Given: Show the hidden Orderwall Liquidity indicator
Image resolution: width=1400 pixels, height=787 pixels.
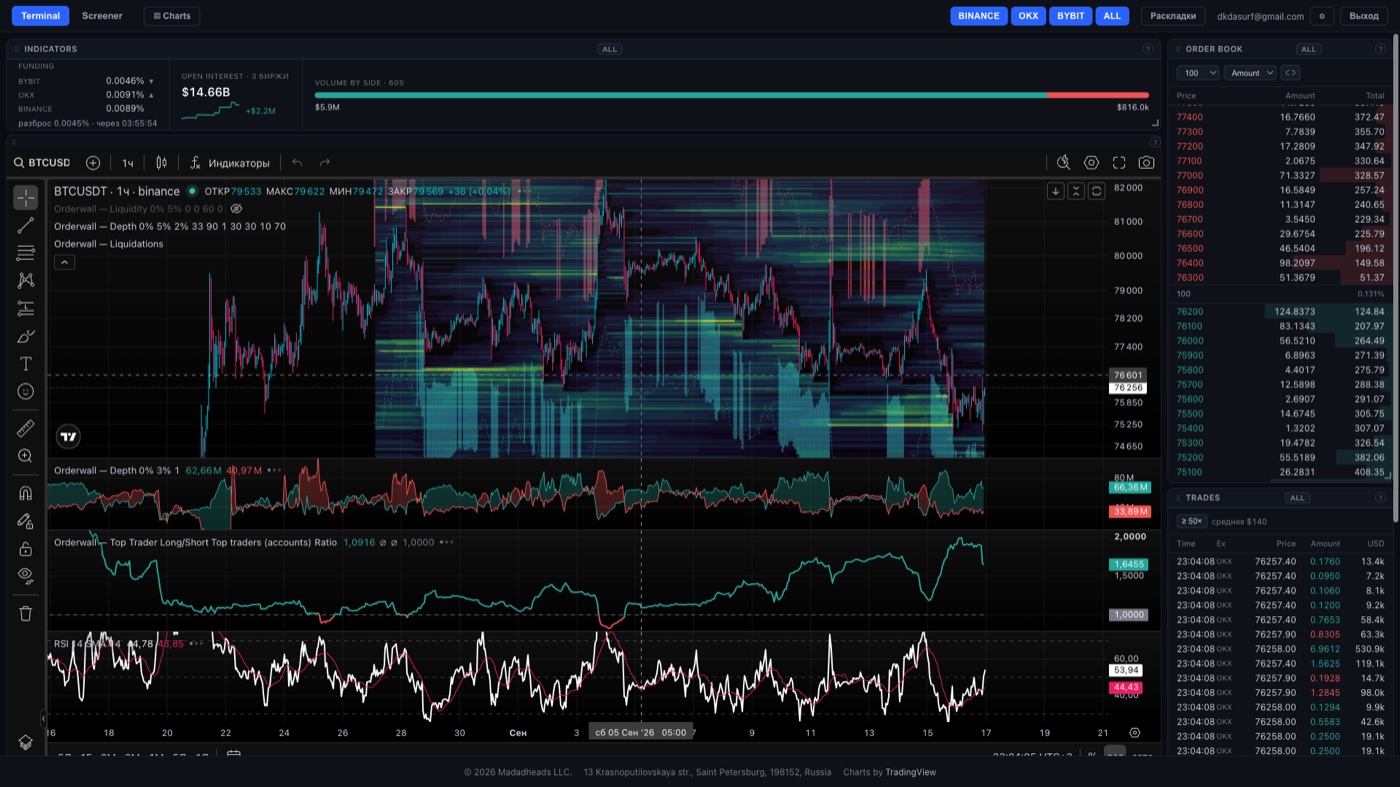Looking at the screenshot, I should pos(236,209).
